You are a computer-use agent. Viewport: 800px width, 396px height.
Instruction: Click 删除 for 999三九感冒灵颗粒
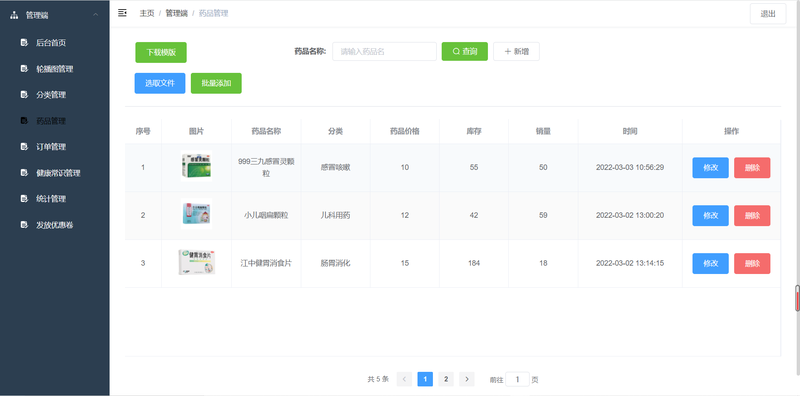click(x=752, y=168)
